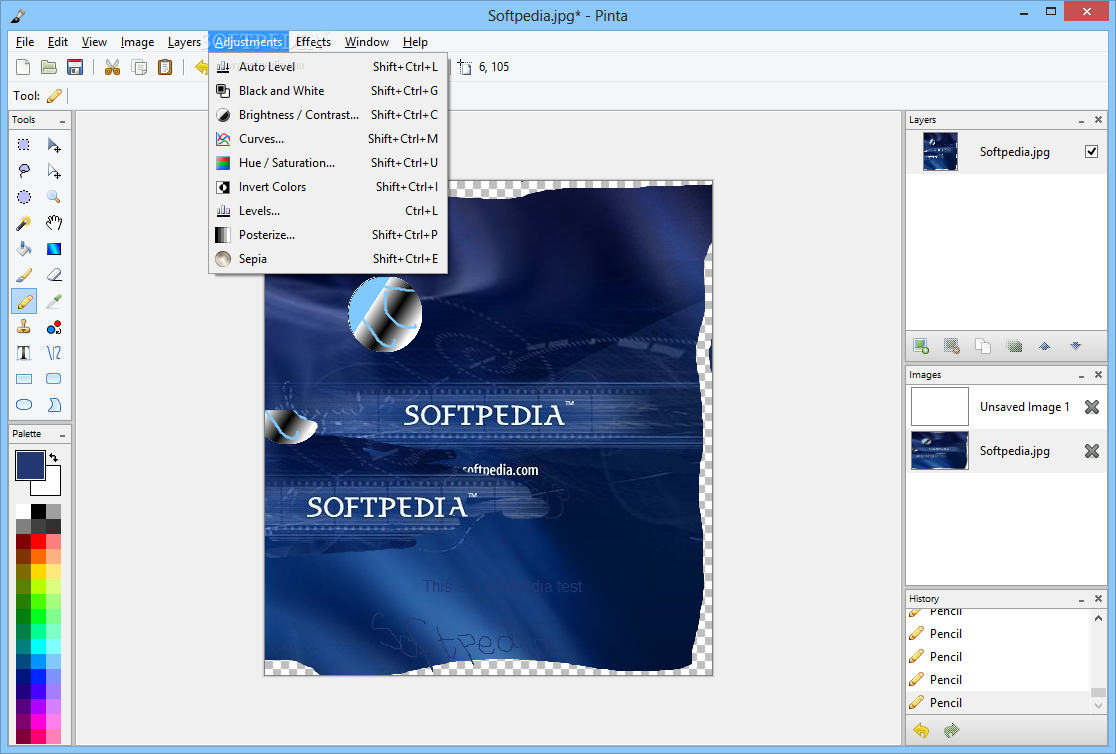Select the Freeform Shape tool

(x=53, y=404)
